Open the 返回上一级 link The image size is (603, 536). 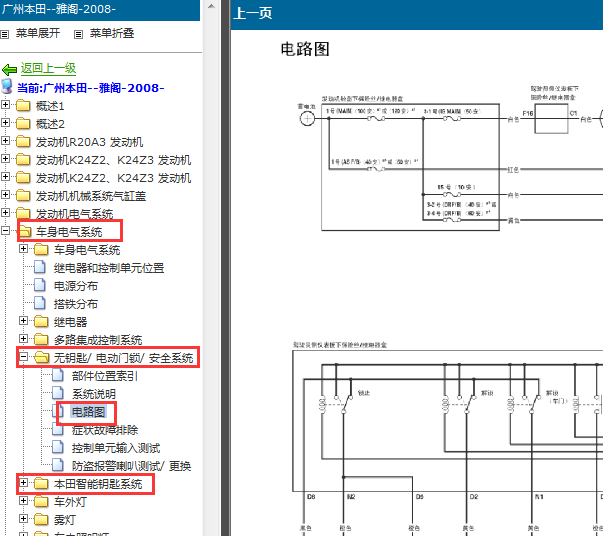click(48, 68)
